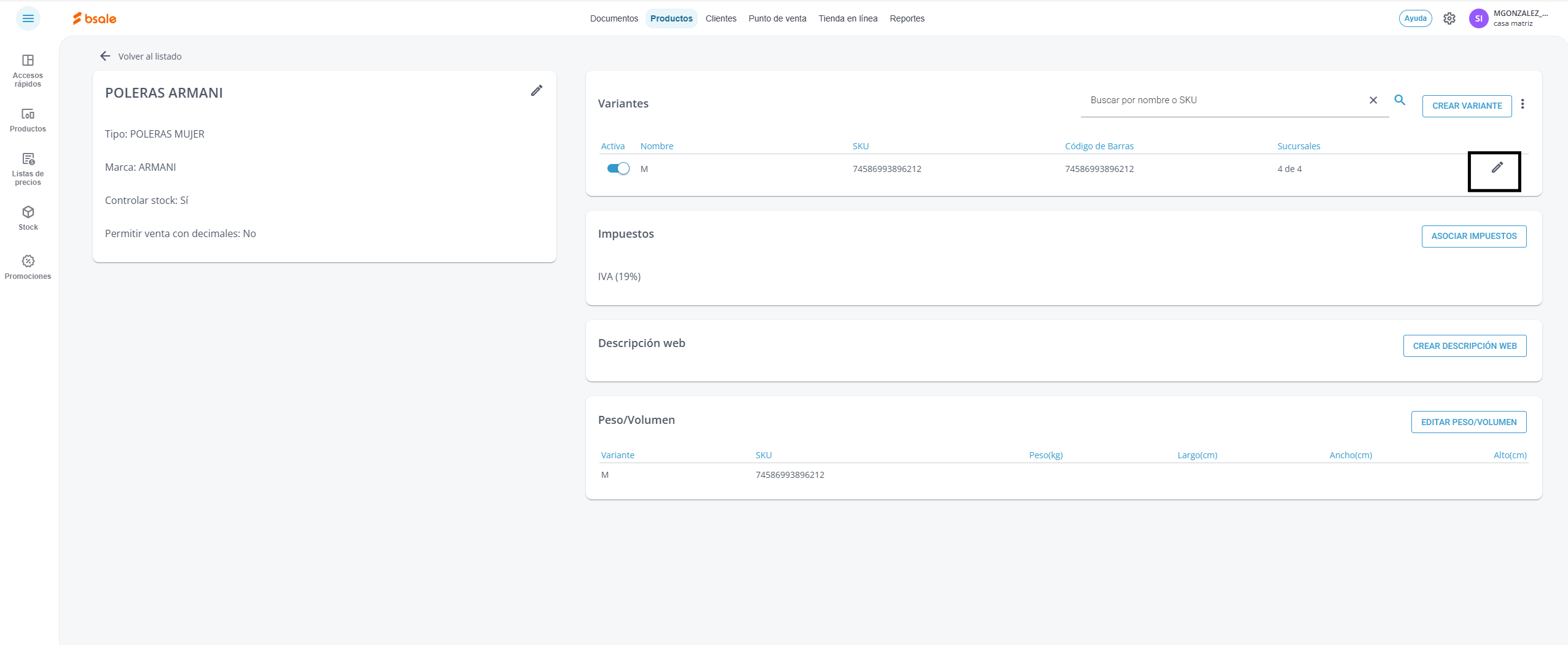Sort variants by SKU column header
The width and height of the screenshot is (1568, 645).
tap(860, 146)
